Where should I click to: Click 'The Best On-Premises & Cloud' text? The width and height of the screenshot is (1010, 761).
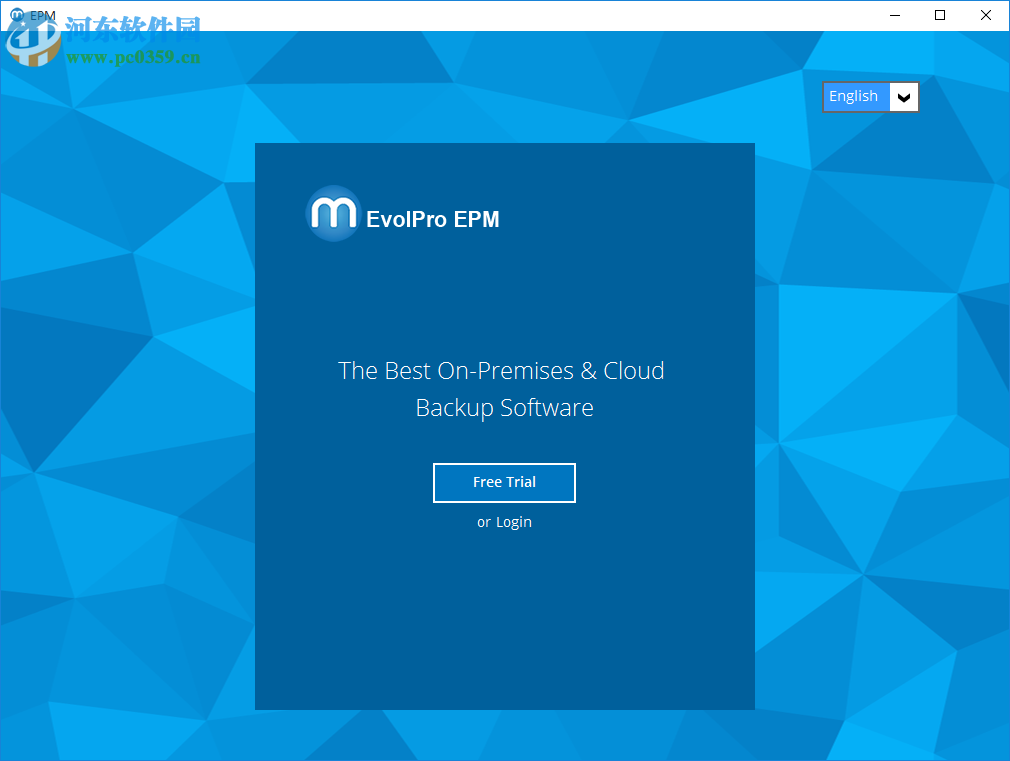501,371
